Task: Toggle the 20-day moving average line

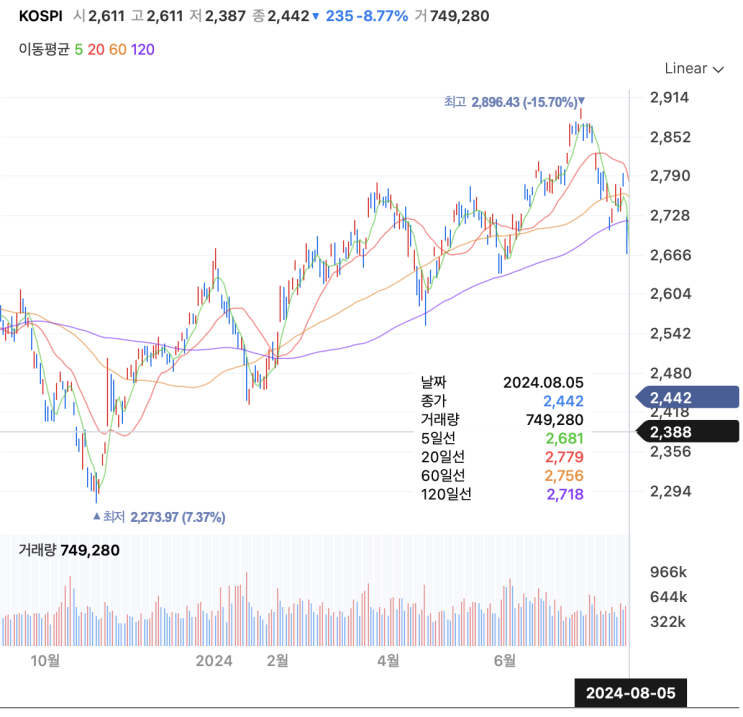Action: 96,50
